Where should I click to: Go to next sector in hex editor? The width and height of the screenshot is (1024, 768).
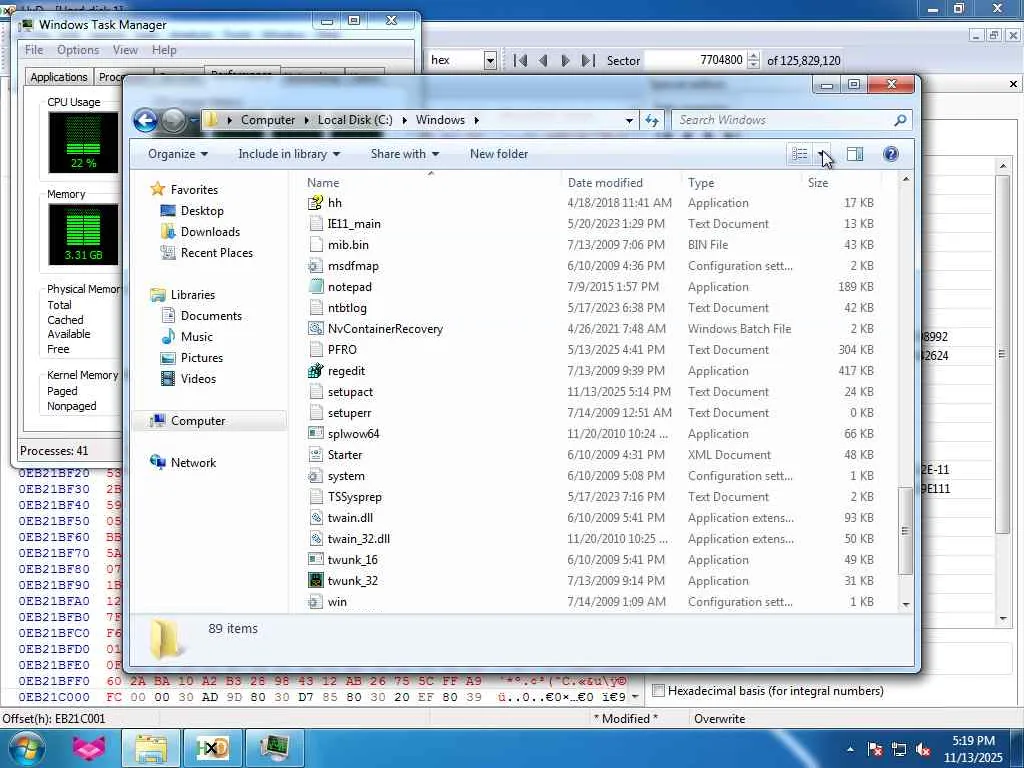pos(566,61)
